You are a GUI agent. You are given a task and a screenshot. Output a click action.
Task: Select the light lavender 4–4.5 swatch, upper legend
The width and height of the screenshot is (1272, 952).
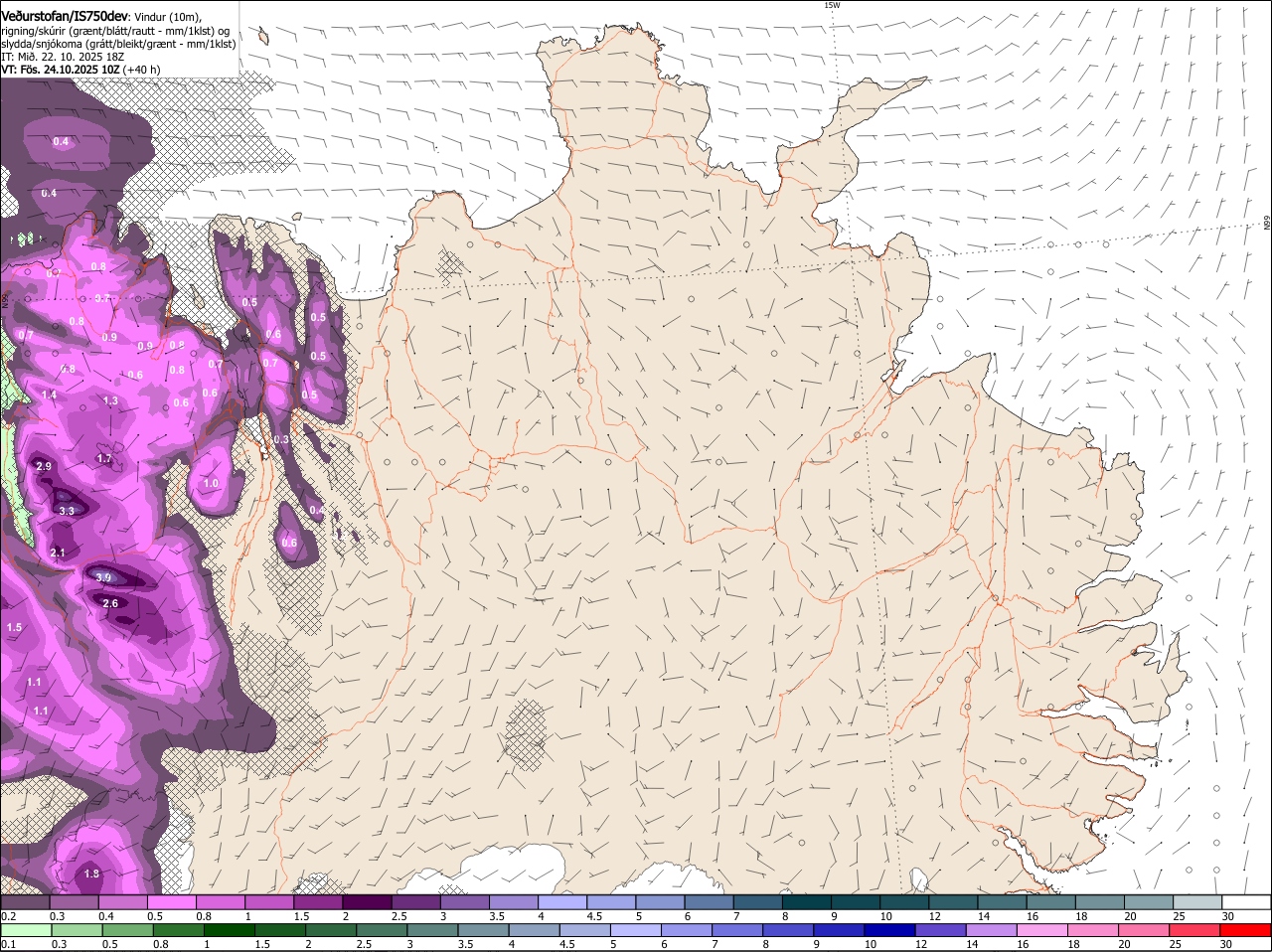(562, 902)
